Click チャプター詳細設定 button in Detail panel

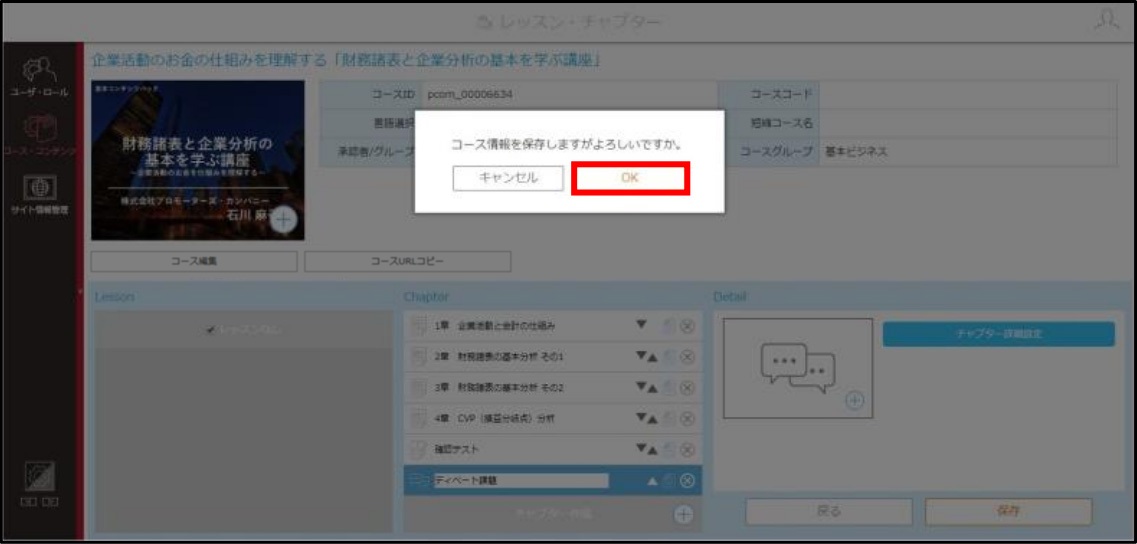[999, 334]
